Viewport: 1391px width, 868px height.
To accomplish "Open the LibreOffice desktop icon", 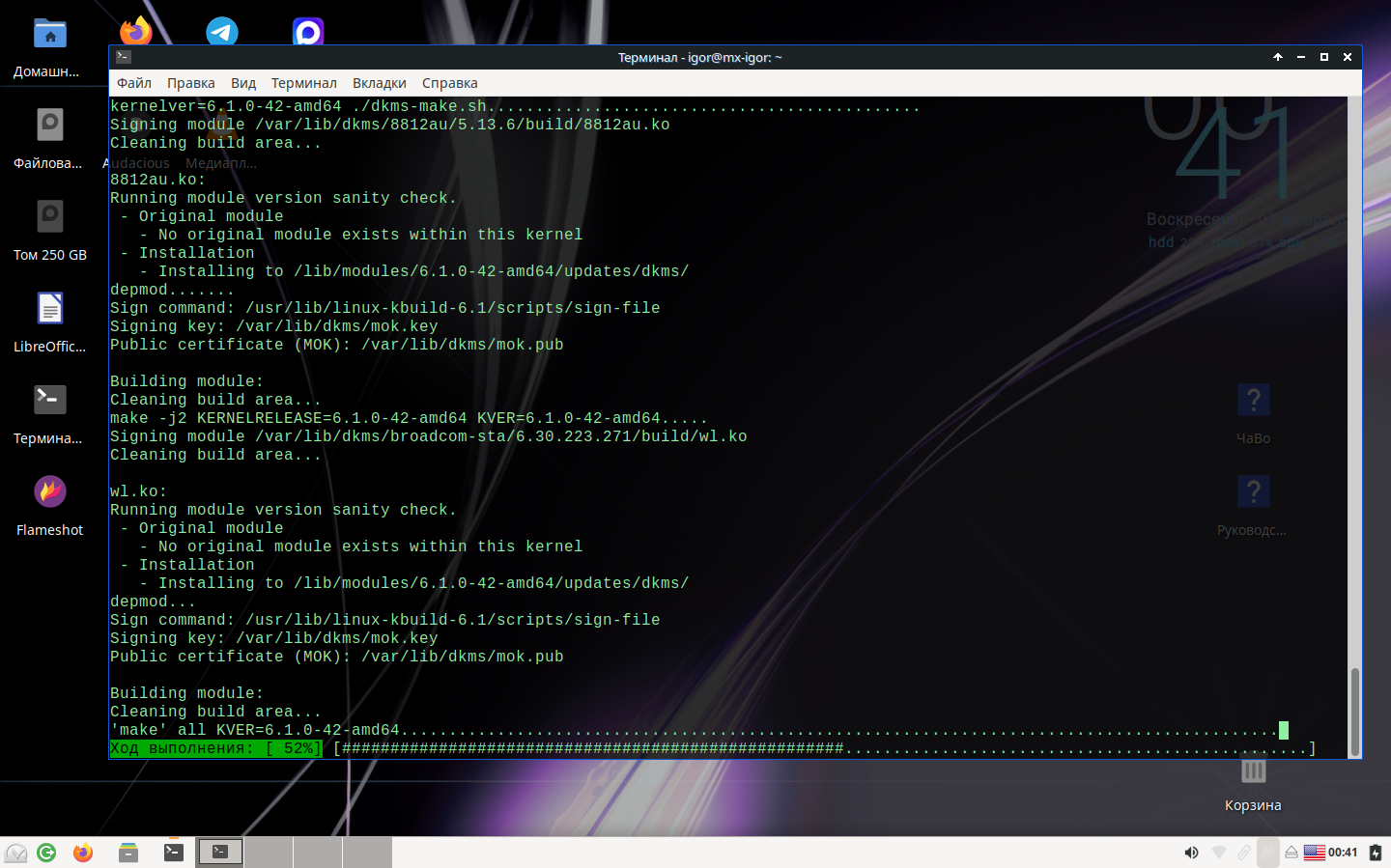I will [50, 309].
